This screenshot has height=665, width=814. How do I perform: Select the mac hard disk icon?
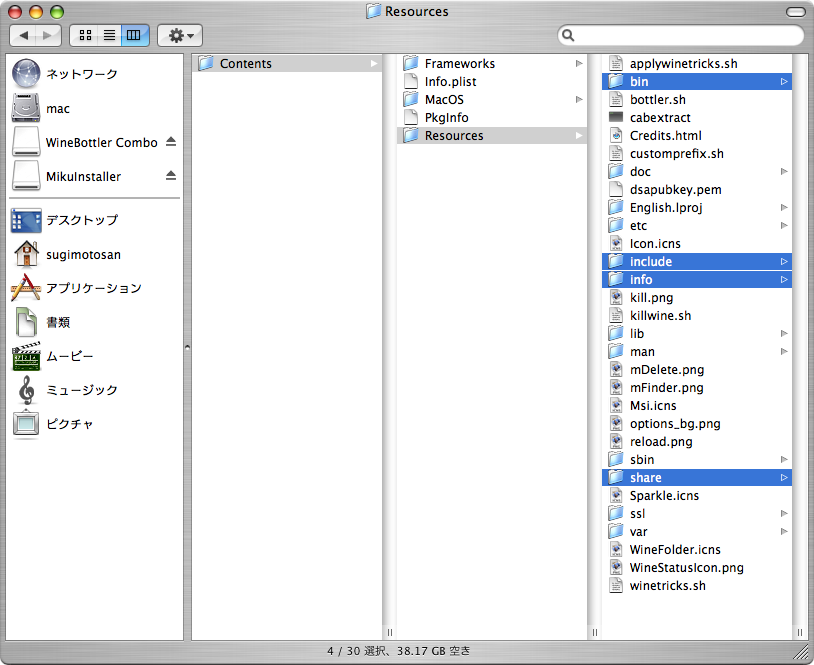tap(26, 108)
